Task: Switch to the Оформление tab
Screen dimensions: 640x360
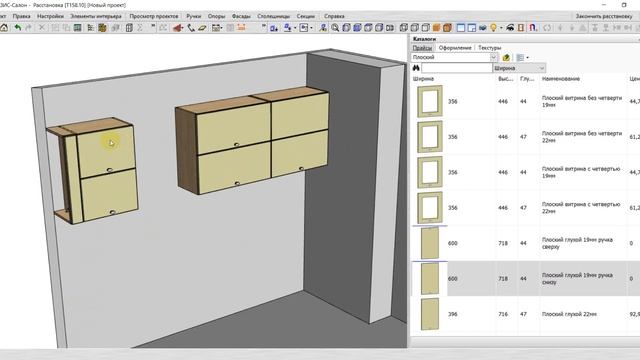Action: point(455,48)
